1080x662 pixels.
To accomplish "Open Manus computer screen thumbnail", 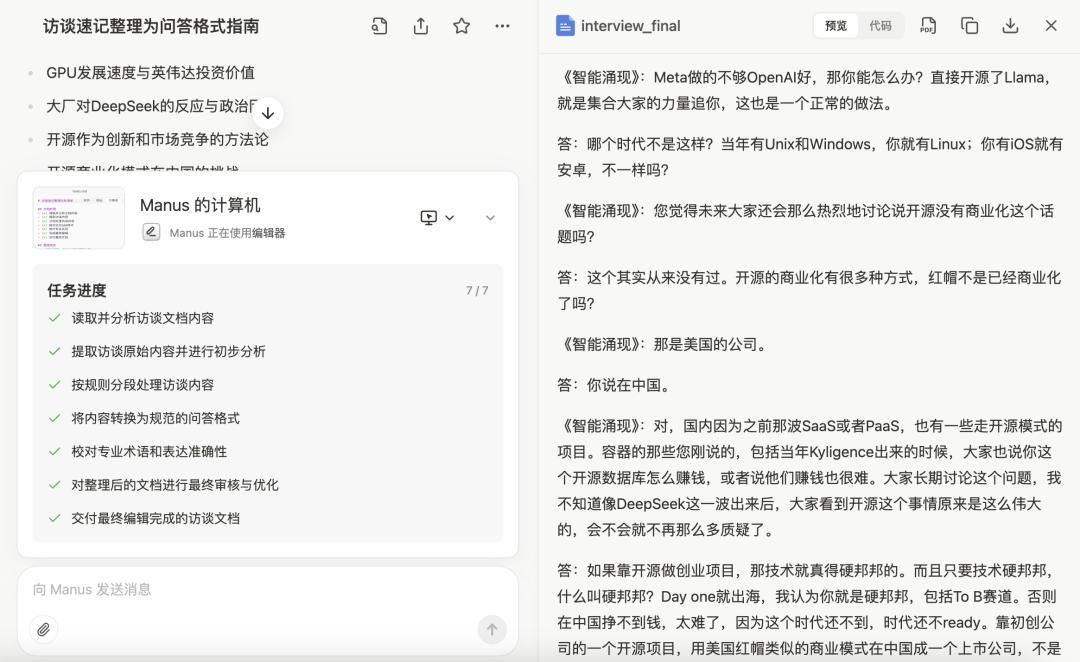I will (x=79, y=218).
